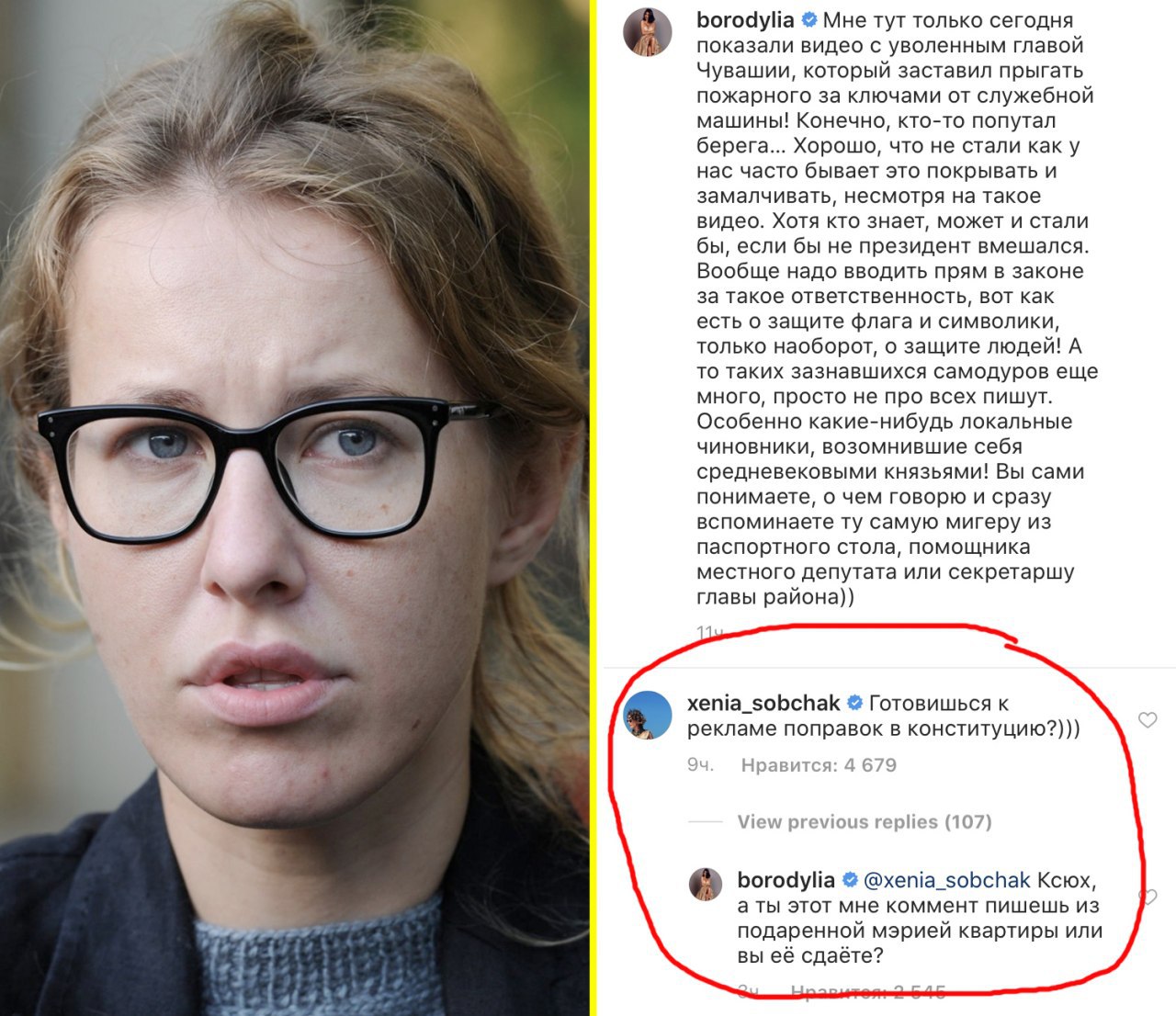Follow the @xenia_sobchak mention in reply
The height and width of the screenshot is (1016, 1176).
pyautogui.click(x=947, y=880)
